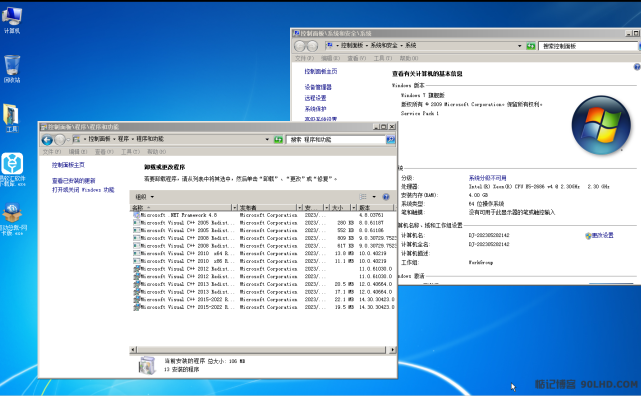
Task: Open the help icon in the 系统 window
Action: point(637,67)
